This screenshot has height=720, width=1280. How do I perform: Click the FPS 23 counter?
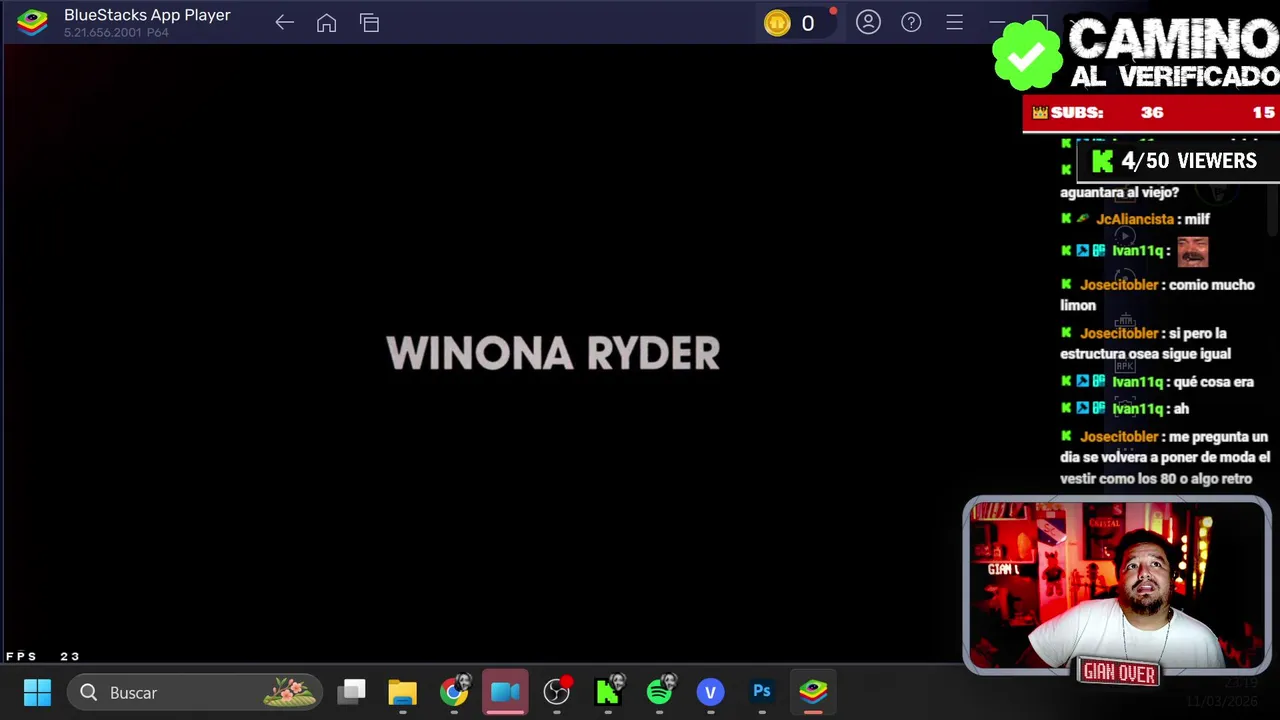tap(43, 656)
